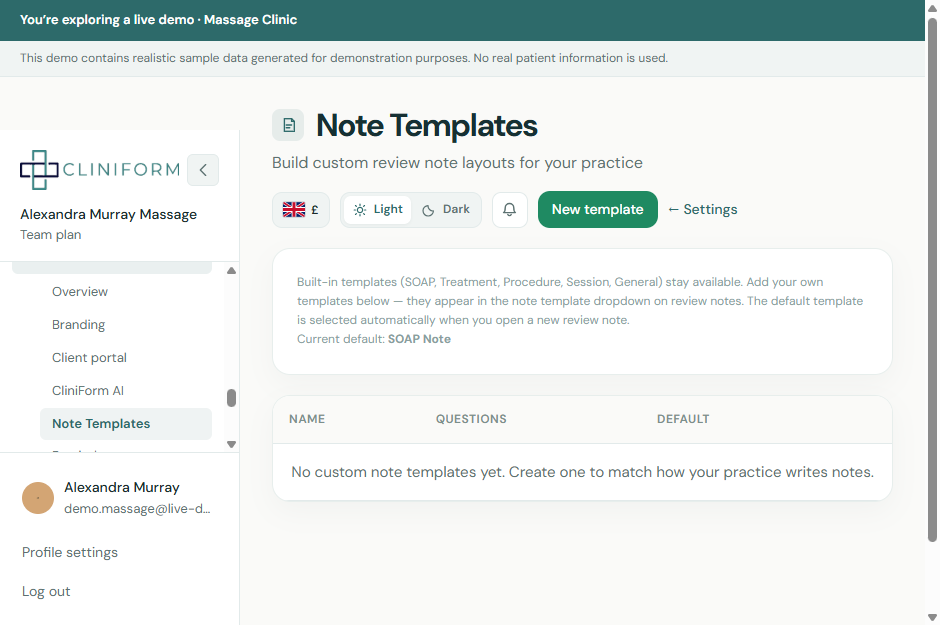
Task: Switch to Dark theme
Action: (x=446, y=210)
